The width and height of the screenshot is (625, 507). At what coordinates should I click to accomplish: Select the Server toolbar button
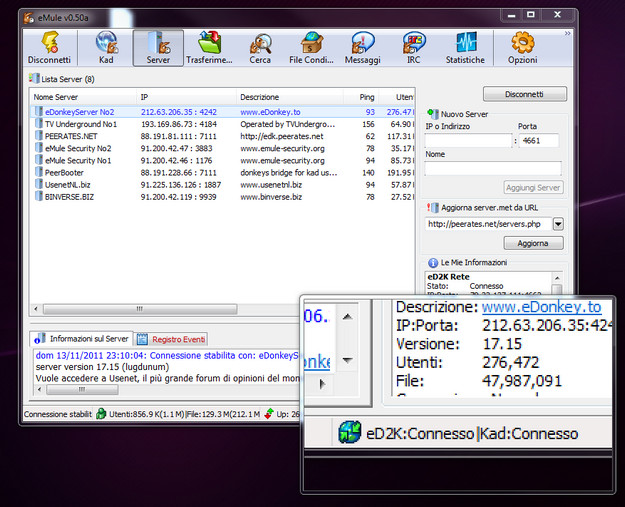(x=158, y=48)
